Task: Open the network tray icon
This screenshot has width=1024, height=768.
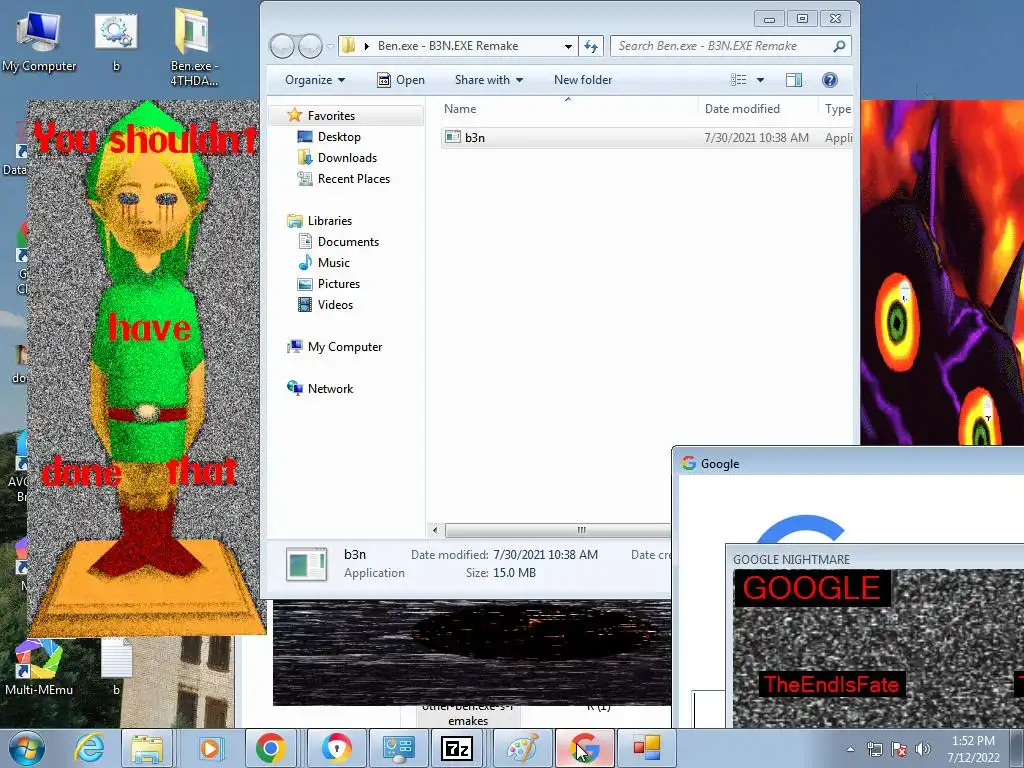Action: click(x=874, y=749)
